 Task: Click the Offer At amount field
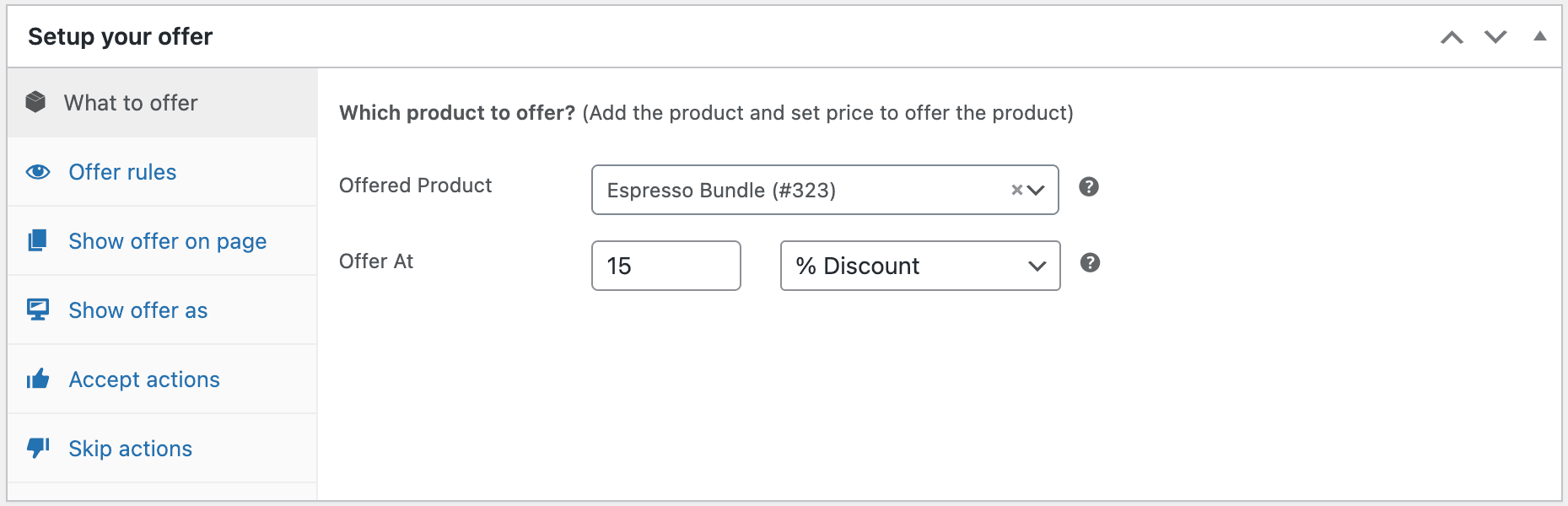666,266
